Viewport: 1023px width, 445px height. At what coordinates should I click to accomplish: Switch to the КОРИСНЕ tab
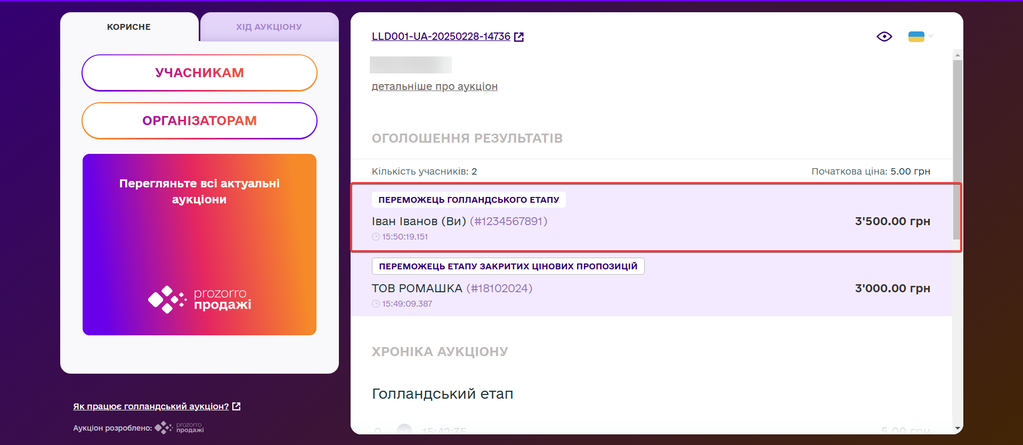pyautogui.click(x=128, y=27)
